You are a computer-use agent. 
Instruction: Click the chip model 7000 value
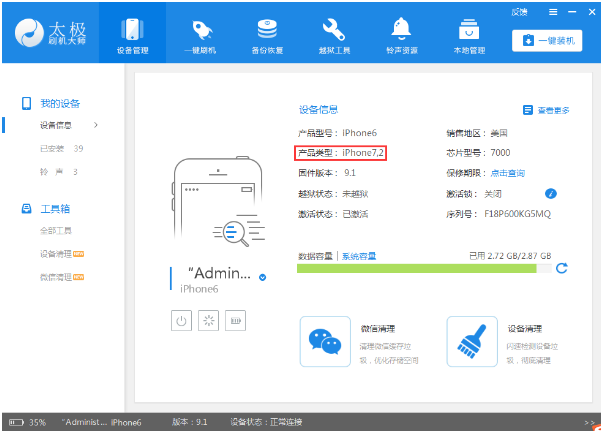[x=500, y=153]
